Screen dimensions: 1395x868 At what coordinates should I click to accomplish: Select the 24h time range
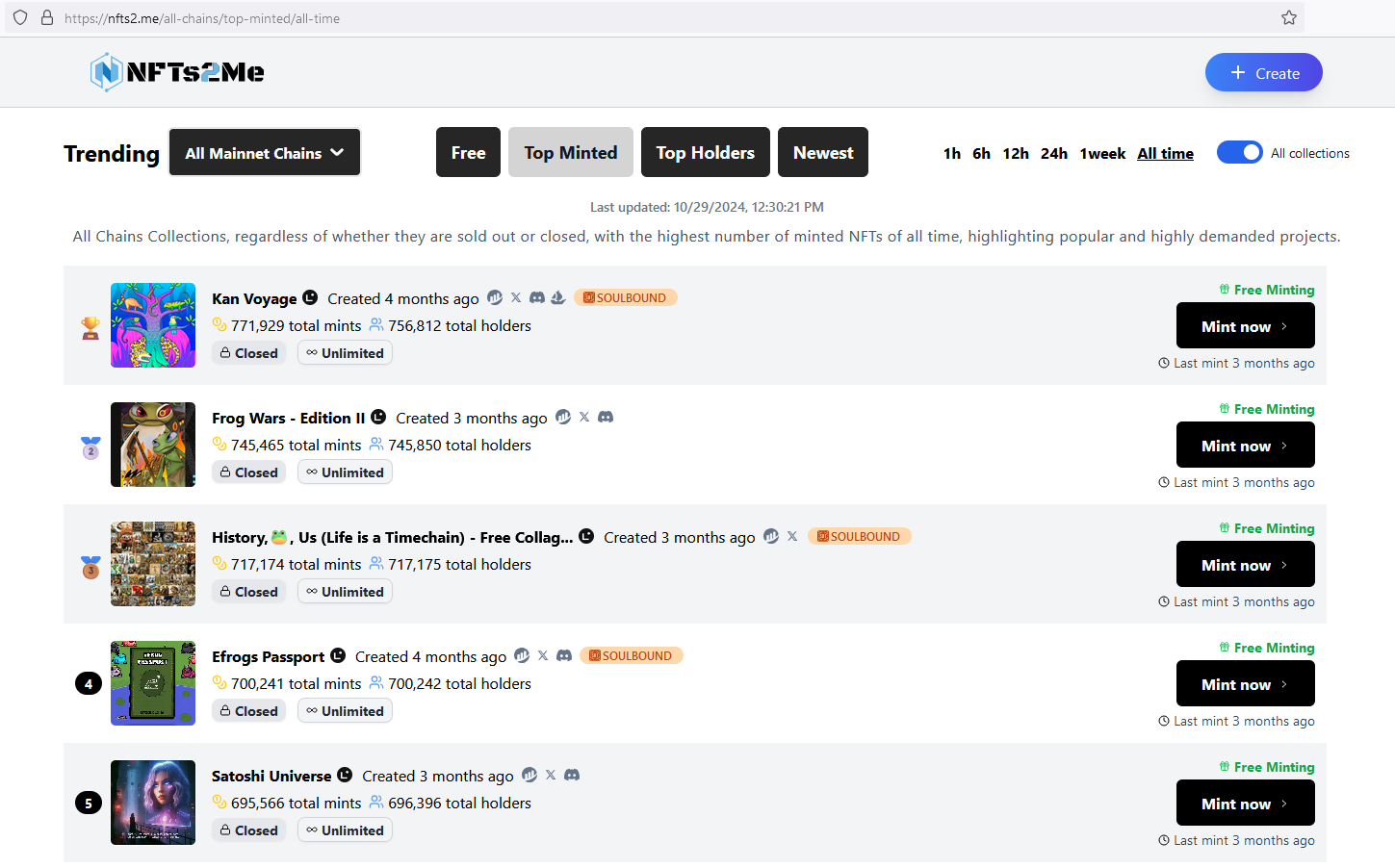[x=1053, y=154]
